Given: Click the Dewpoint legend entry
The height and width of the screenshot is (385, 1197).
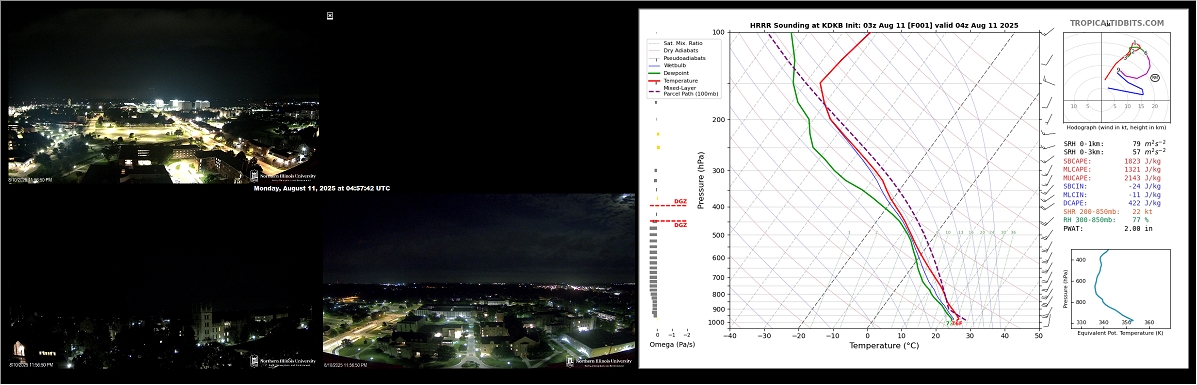Looking at the screenshot, I should [x=673, y=73].
